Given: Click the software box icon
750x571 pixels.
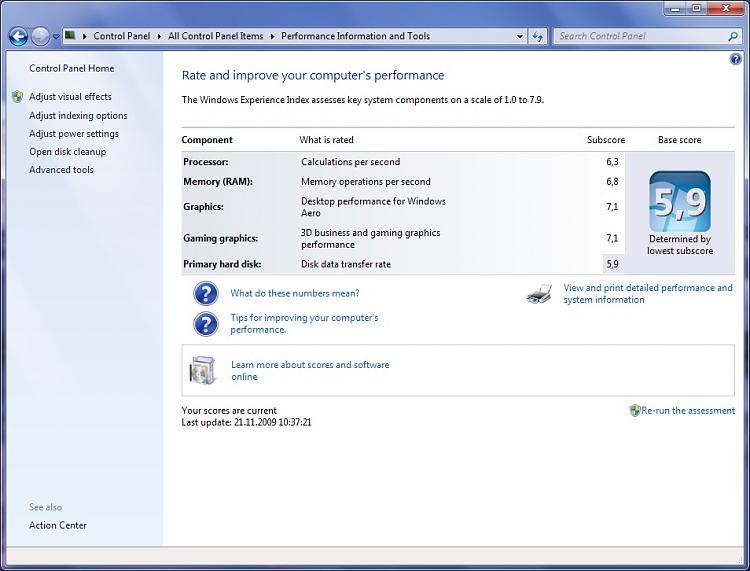Looking at the screenshot, I should click(x=202, y=370).
